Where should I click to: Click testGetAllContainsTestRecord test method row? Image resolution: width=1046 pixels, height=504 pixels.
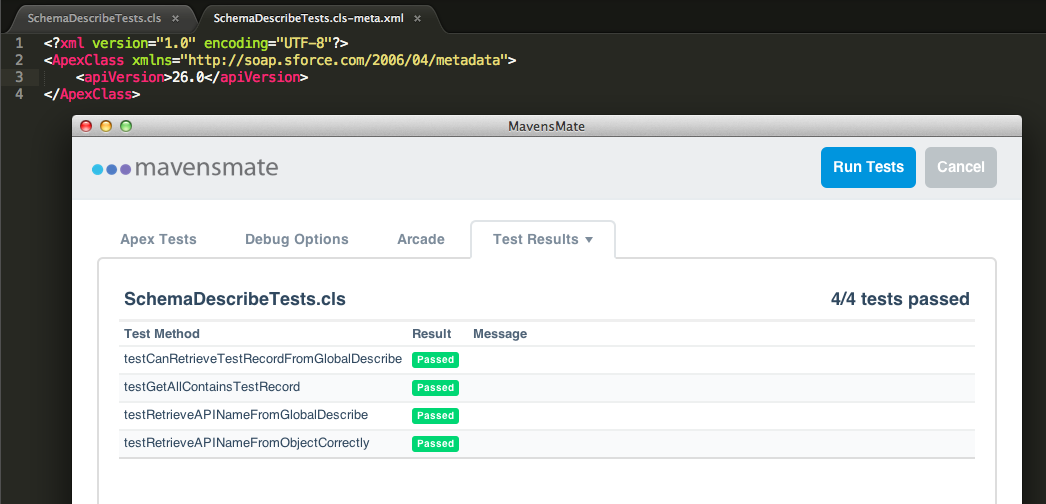(547, 387)
